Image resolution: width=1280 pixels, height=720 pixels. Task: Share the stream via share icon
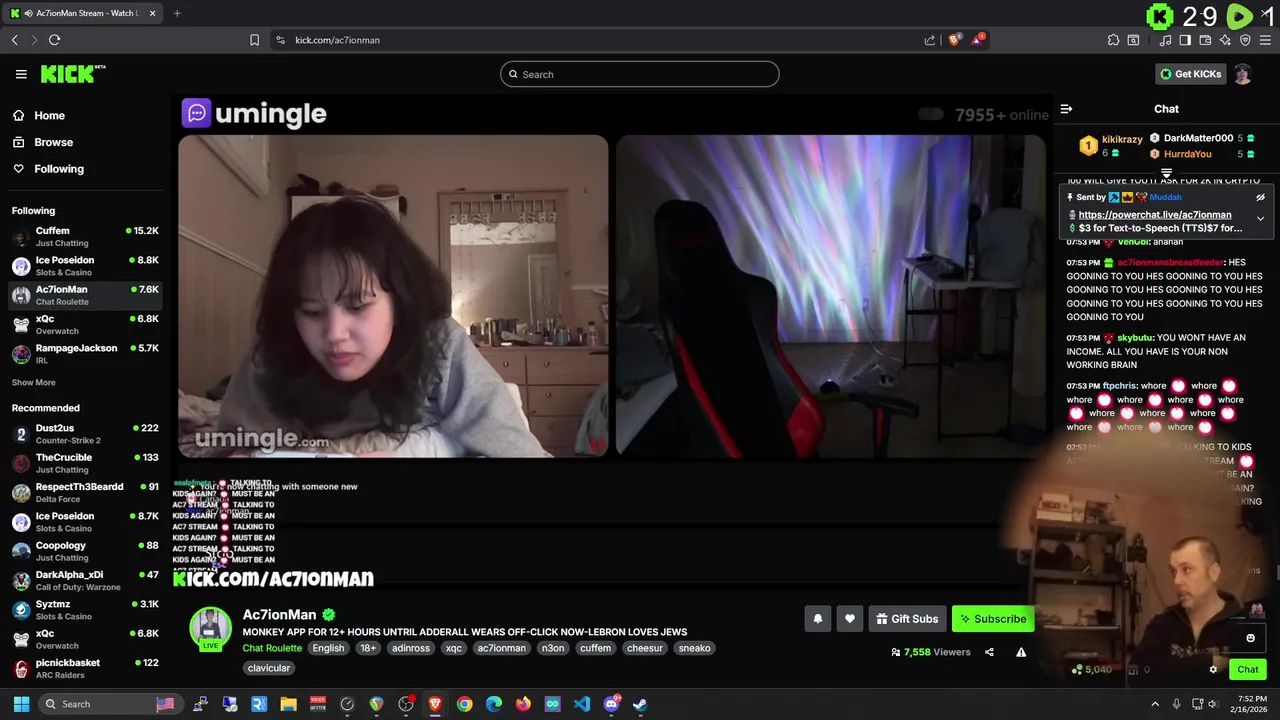click(x=989, y=652)
